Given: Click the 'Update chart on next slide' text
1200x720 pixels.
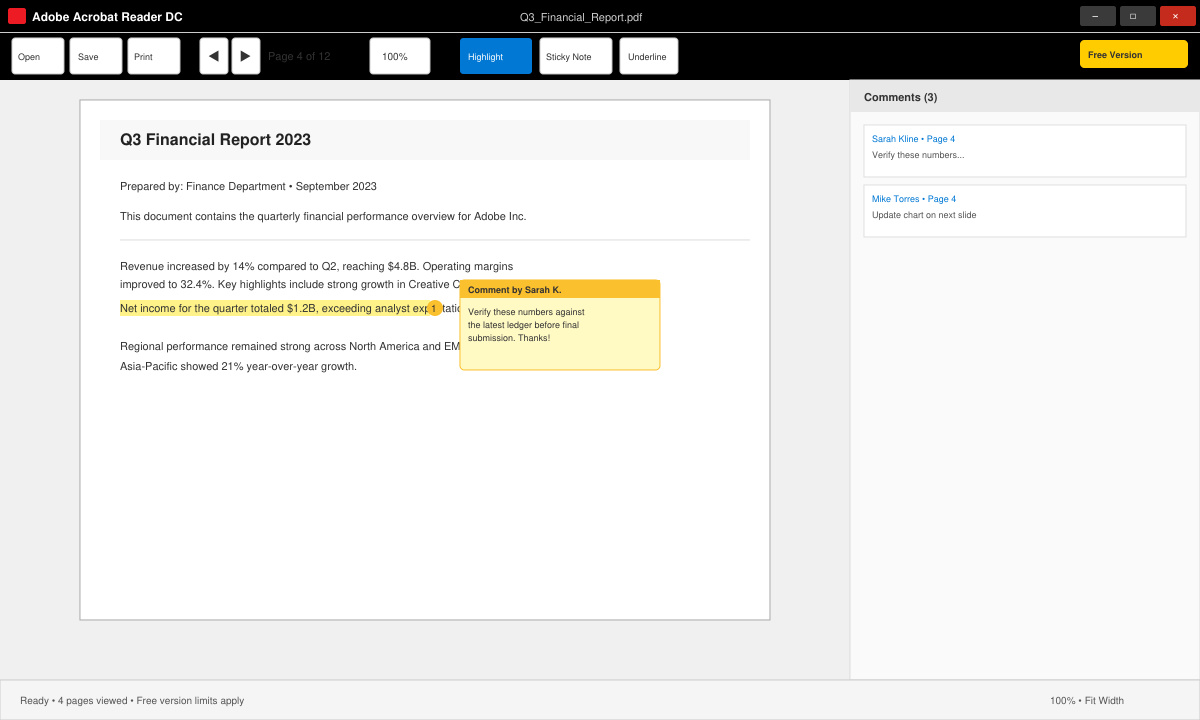Looking at the screenshot, I should tap(924, 215).
